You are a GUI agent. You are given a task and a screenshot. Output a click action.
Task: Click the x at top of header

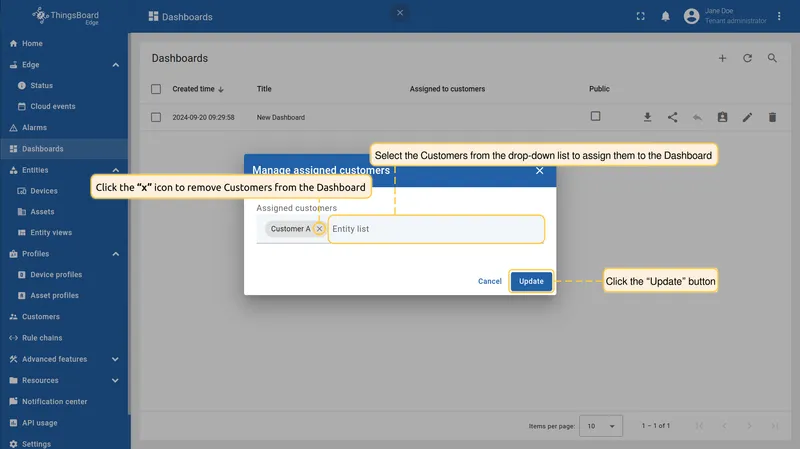click(x=400, y=13)
